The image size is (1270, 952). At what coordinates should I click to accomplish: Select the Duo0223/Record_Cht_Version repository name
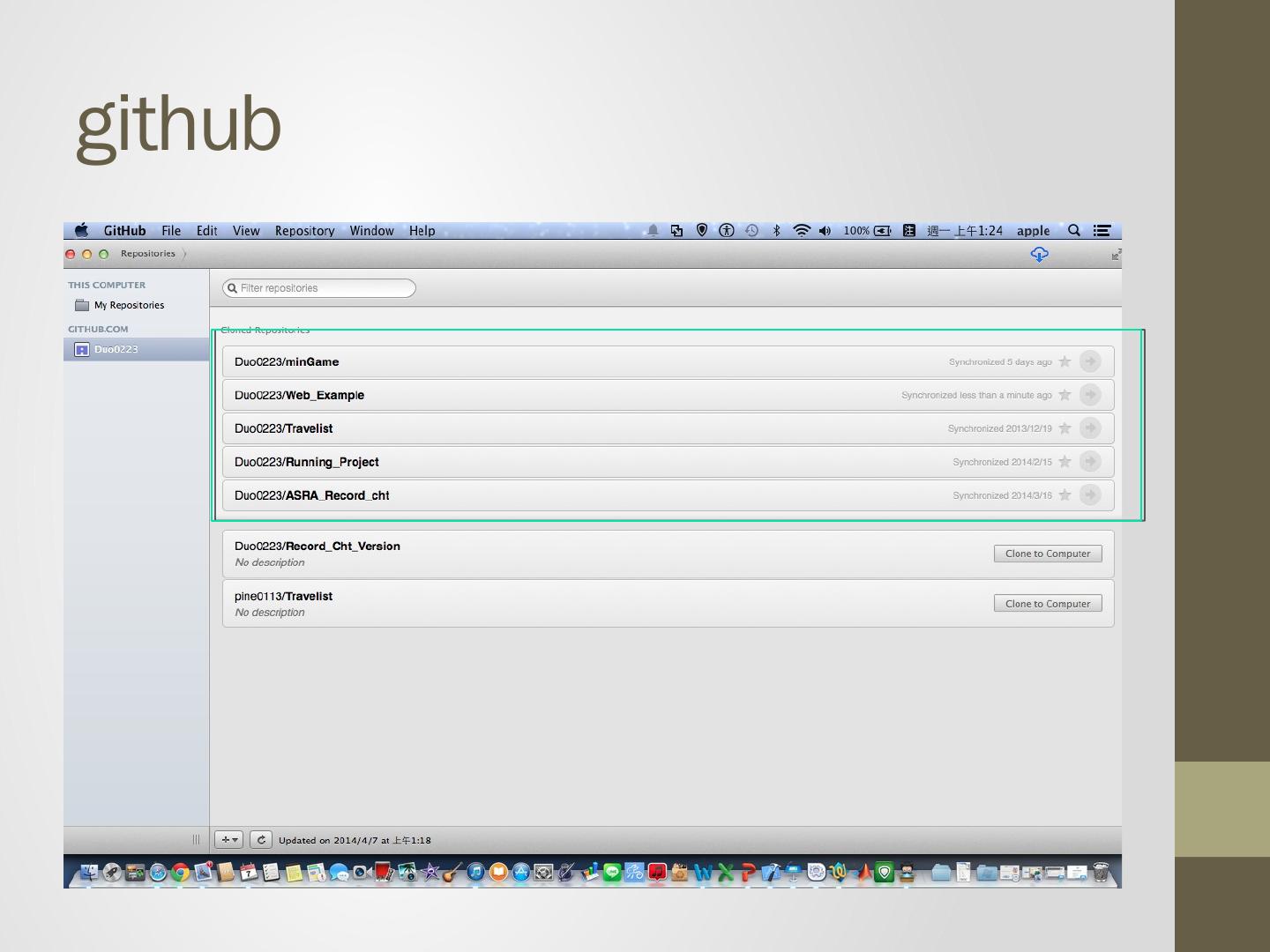tap(317, 547)
